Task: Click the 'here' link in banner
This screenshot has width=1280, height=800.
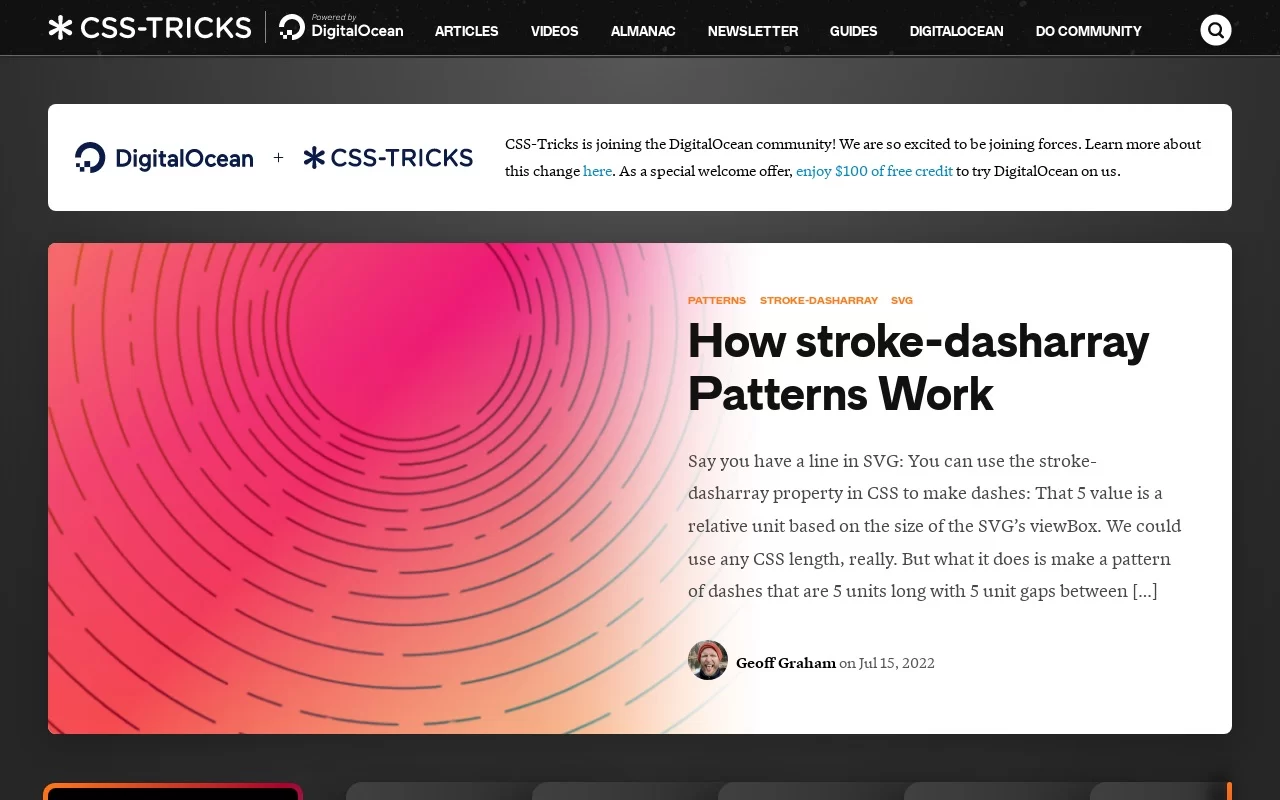Action: 597,171
